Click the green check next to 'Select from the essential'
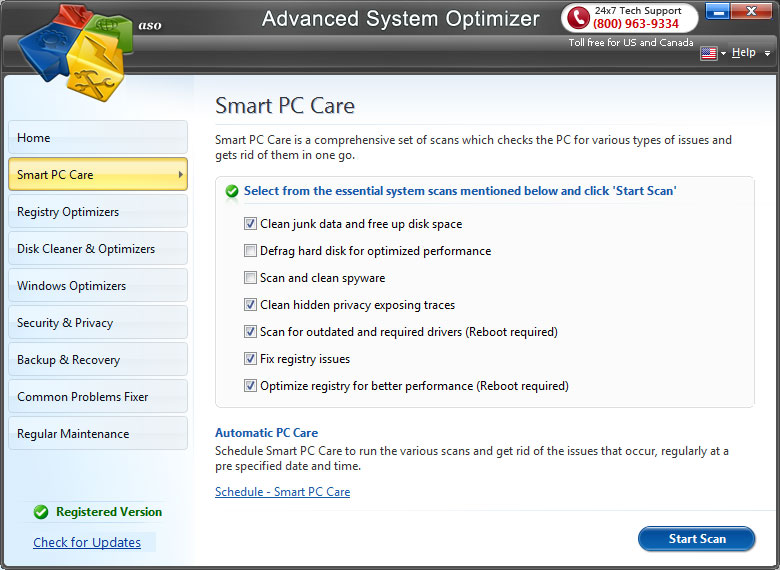The image size is (780, 570). pyautogui.click(x=232, y=191)
